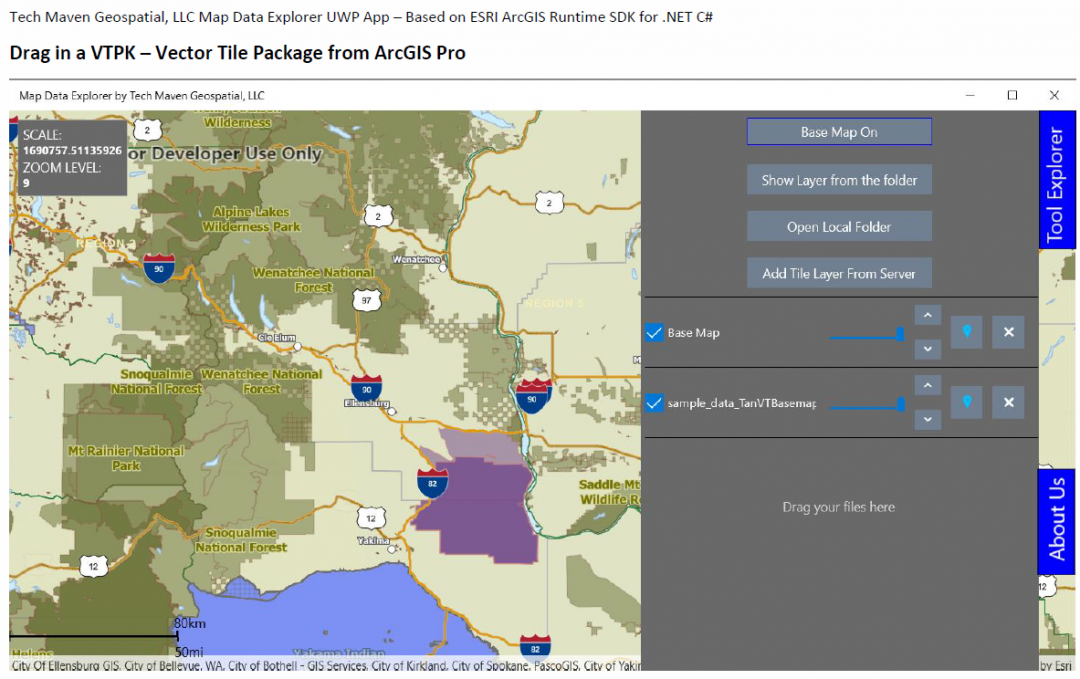
Task: Uncheck the Base Map layer checkbox
Action: click(x=655, y=332)
